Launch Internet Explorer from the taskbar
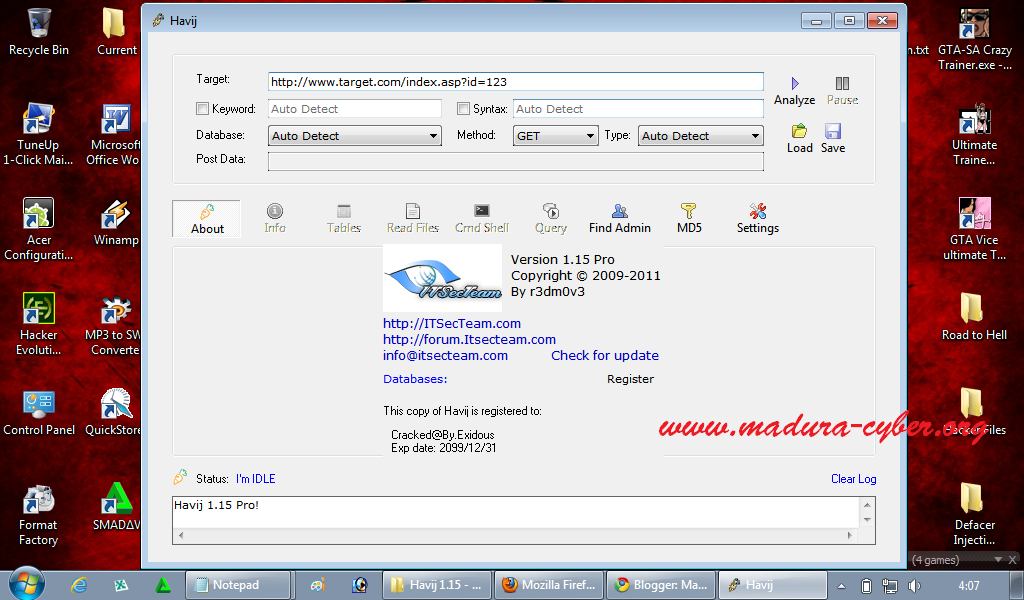 (79, 585)
